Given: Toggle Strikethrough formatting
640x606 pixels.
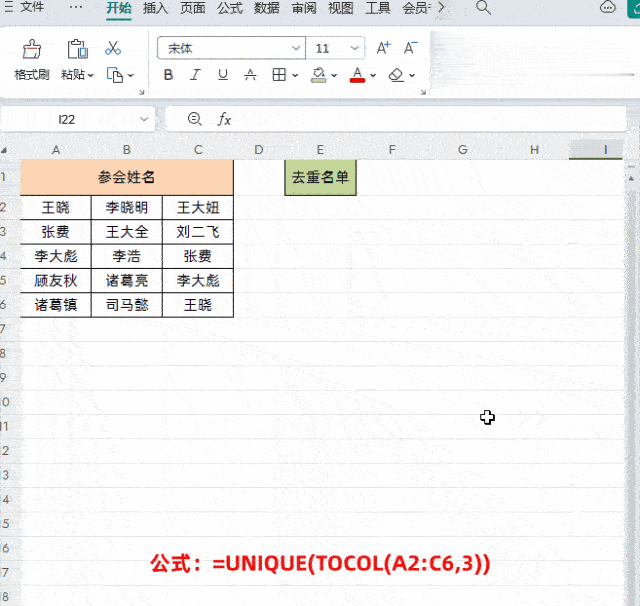Looking at the screenshot, I should click(x=250, y=75).
